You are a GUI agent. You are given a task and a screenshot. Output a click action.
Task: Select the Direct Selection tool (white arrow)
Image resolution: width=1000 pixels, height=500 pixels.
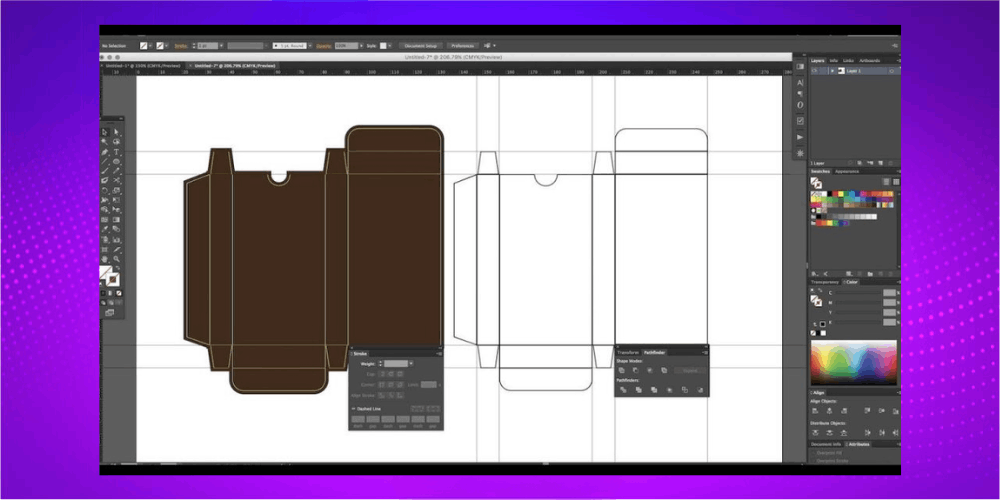point(117,132)
